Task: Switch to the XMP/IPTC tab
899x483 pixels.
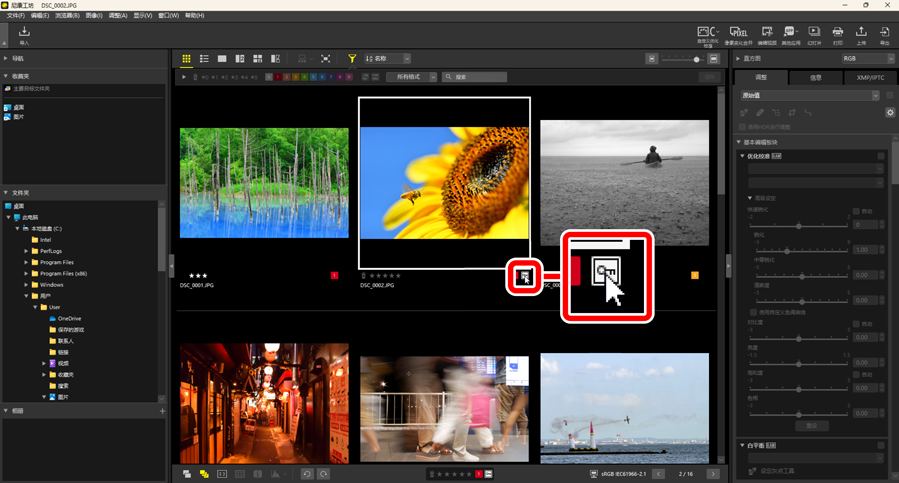Action: click(x=870, y=77)
